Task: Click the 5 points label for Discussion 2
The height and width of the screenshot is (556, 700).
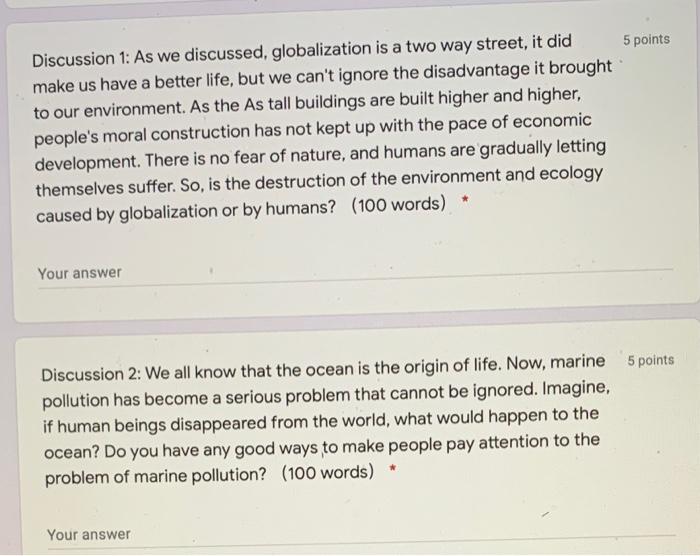Action: (650, 360)
